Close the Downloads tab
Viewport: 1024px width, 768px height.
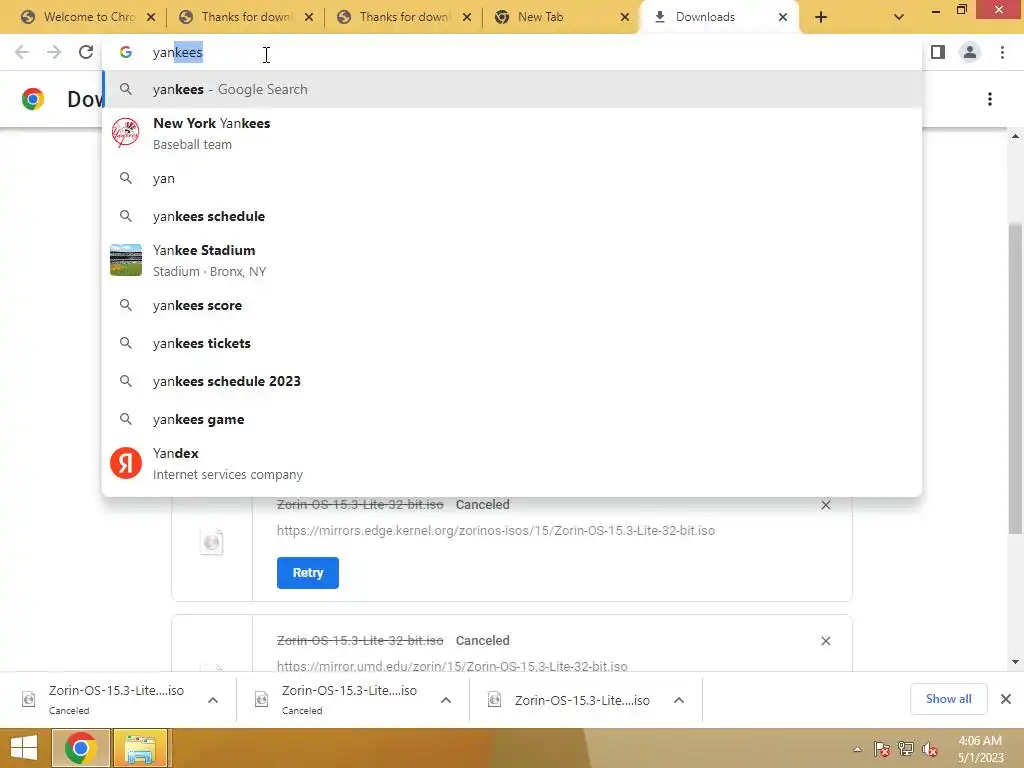(x=782, y=17)
